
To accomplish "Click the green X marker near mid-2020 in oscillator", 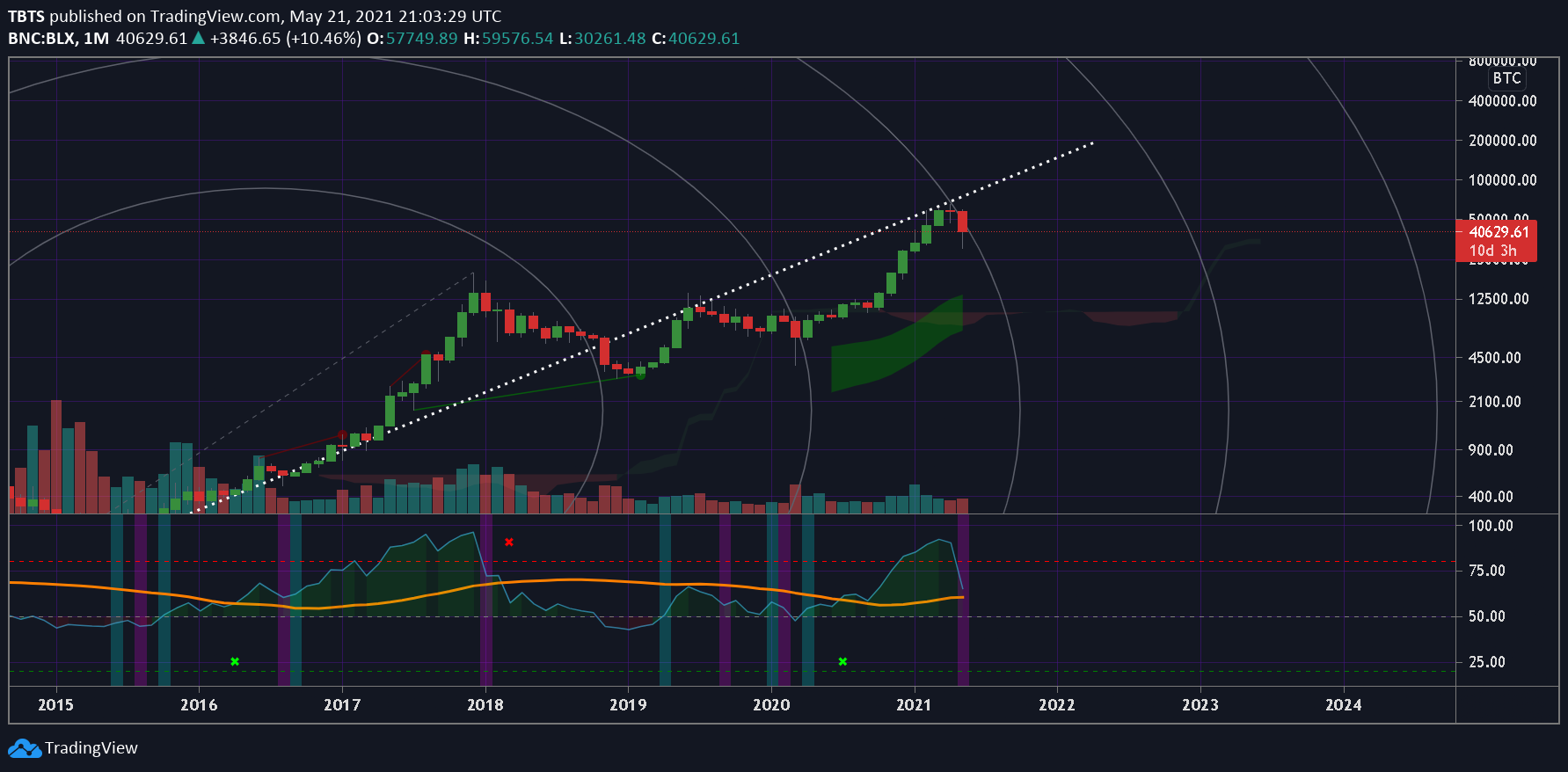I will [842, 661].
